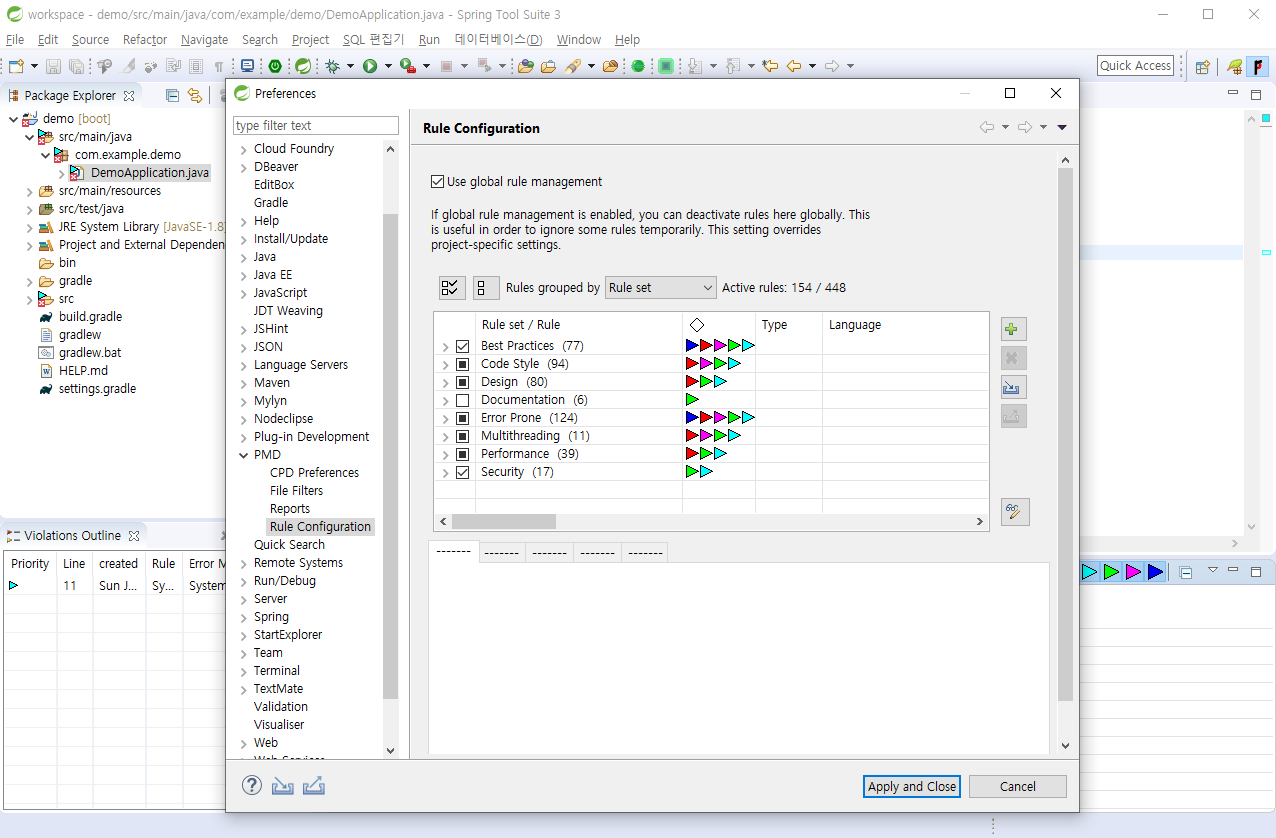The width and height of the screenshot is (1276, 838).
Task: Click the check all rules icon button
Action: (452, 288)
